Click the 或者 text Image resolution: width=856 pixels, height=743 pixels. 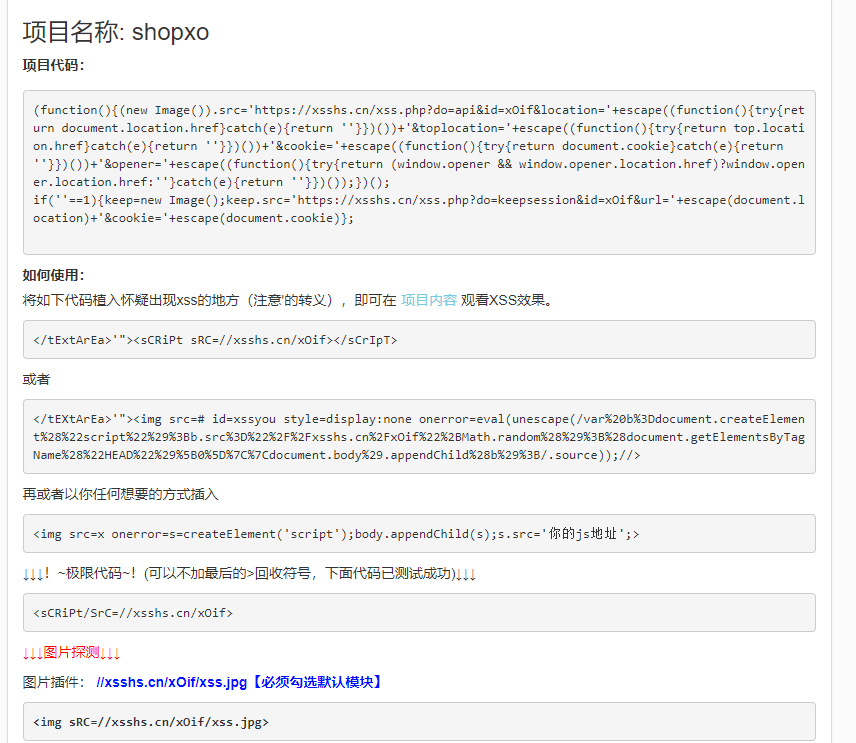coord(36,379)
